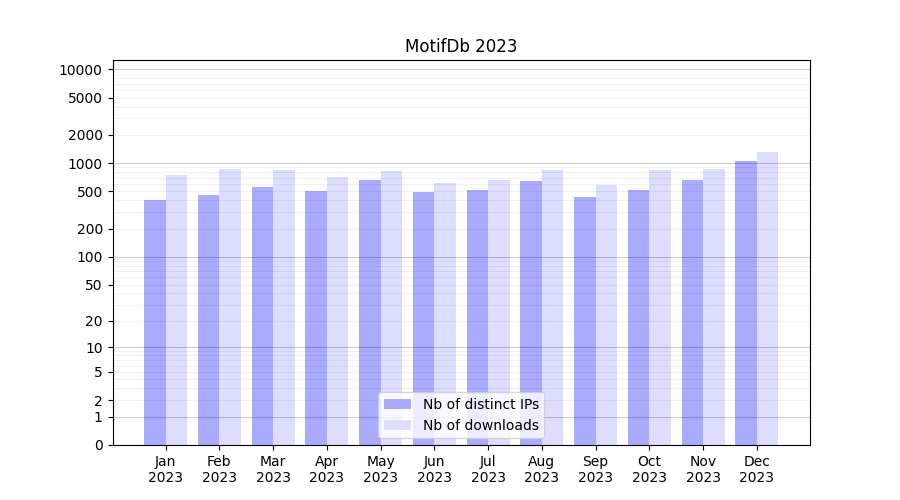Select the 'Nb of downloads' legend label
Viewport: 900px width, 500px height.
click(x=480, y=425)
